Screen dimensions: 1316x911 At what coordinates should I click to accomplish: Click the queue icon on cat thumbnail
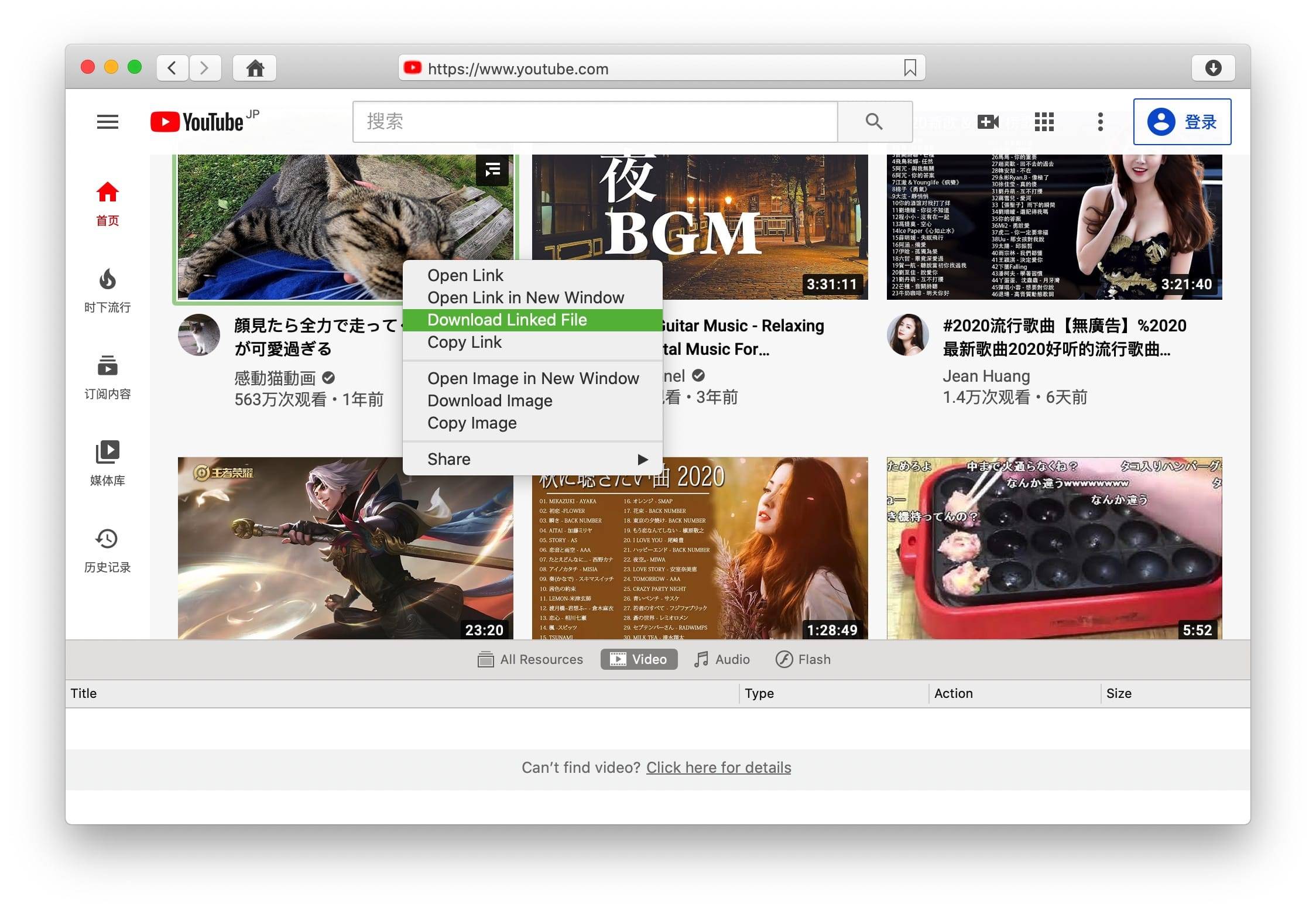pos(492,170)
